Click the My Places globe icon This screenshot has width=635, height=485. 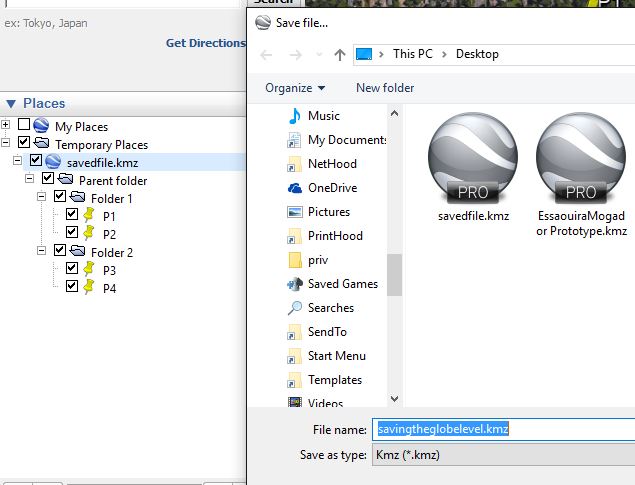pyautogui.click(x=41, y=126)
